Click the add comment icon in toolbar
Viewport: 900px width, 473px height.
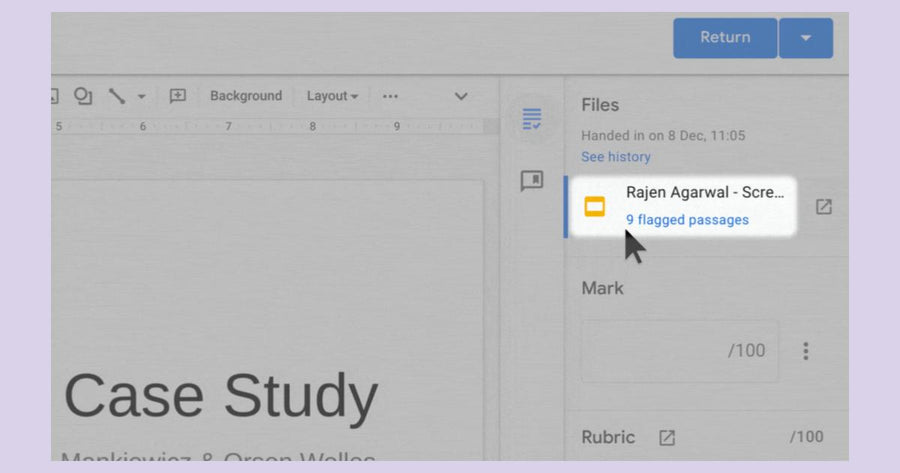click(177, 96)
